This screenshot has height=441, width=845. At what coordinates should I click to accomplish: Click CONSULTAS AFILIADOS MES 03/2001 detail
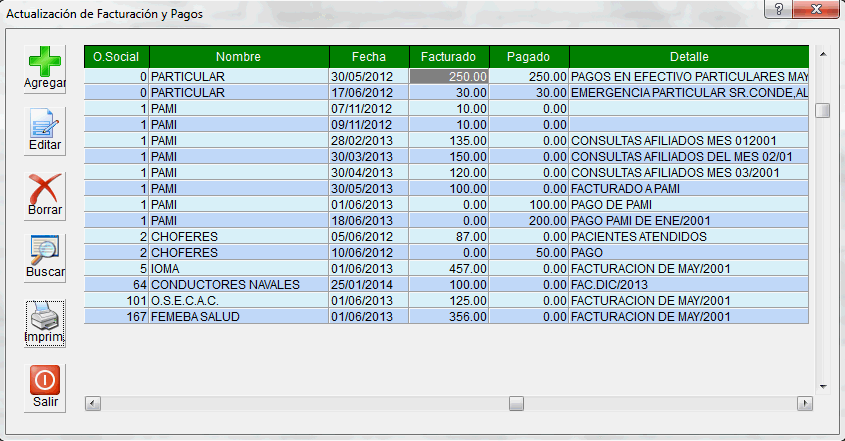coord(689,173)
